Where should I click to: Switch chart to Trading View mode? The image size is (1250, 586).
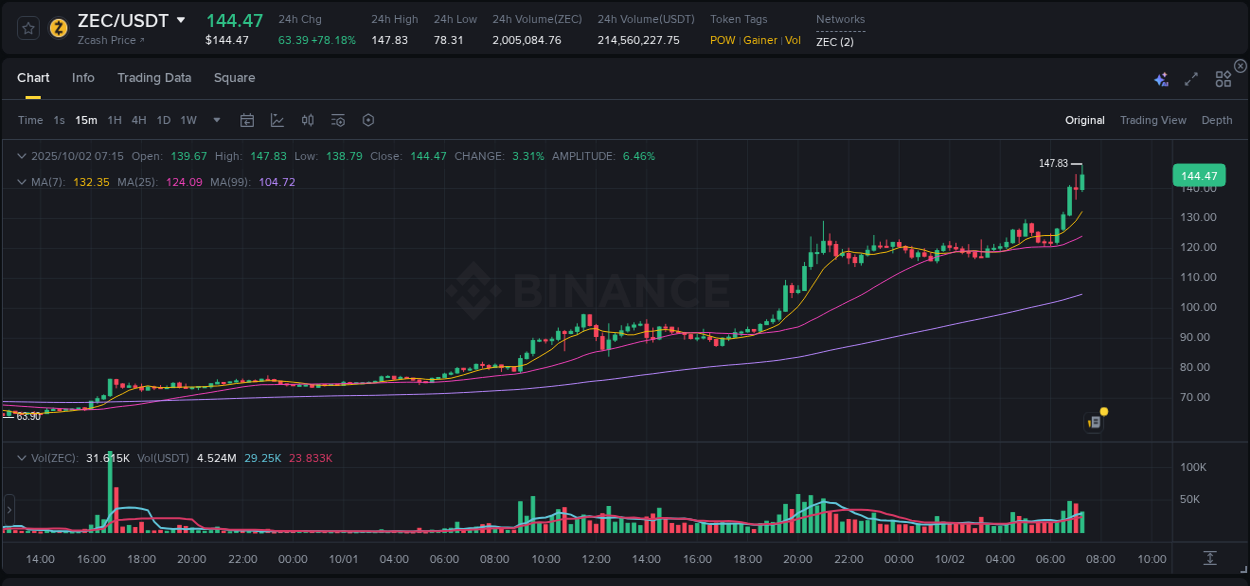(x=1153, y=119)
